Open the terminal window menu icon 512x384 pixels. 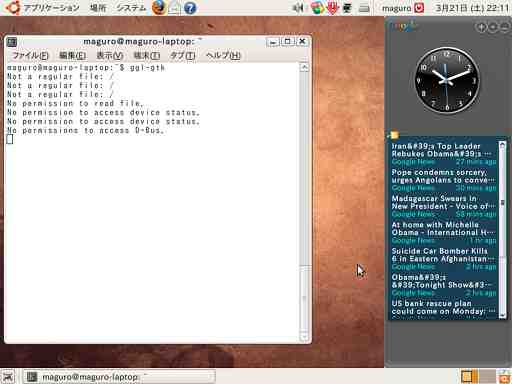pos(12,42)
